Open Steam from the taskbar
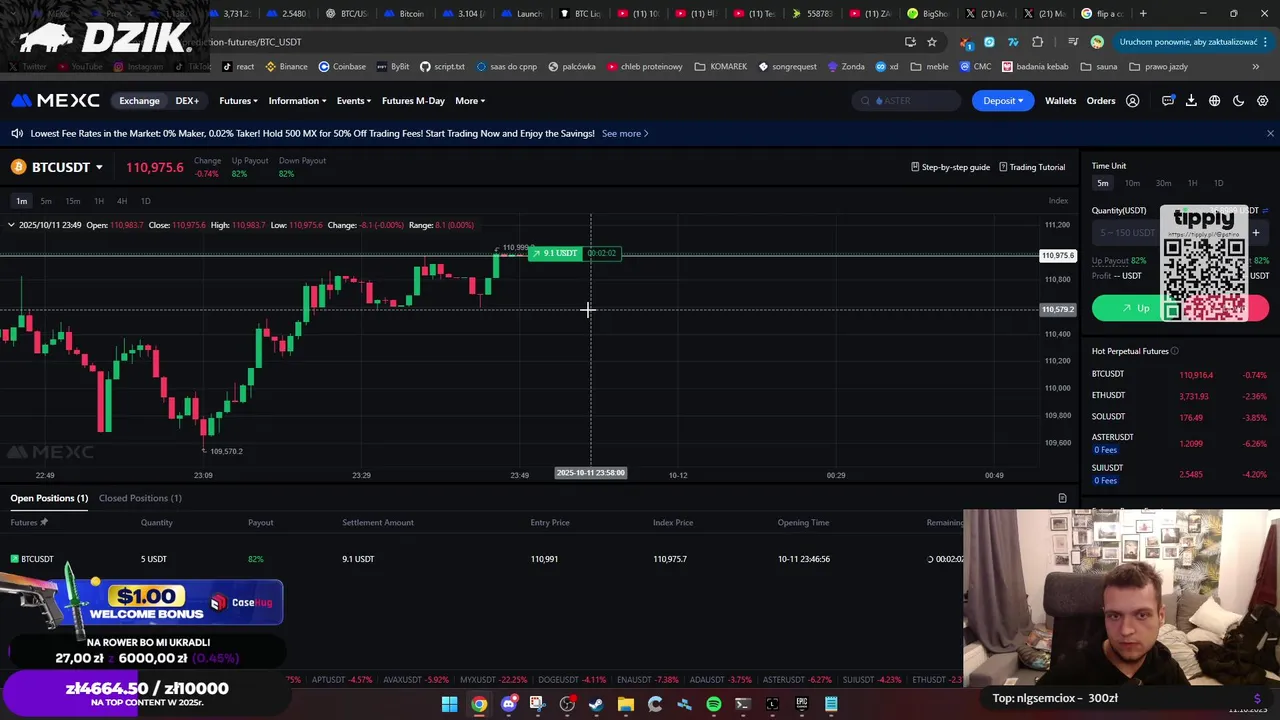This screenshot has height=720, width=1280. tap(596, 704)
